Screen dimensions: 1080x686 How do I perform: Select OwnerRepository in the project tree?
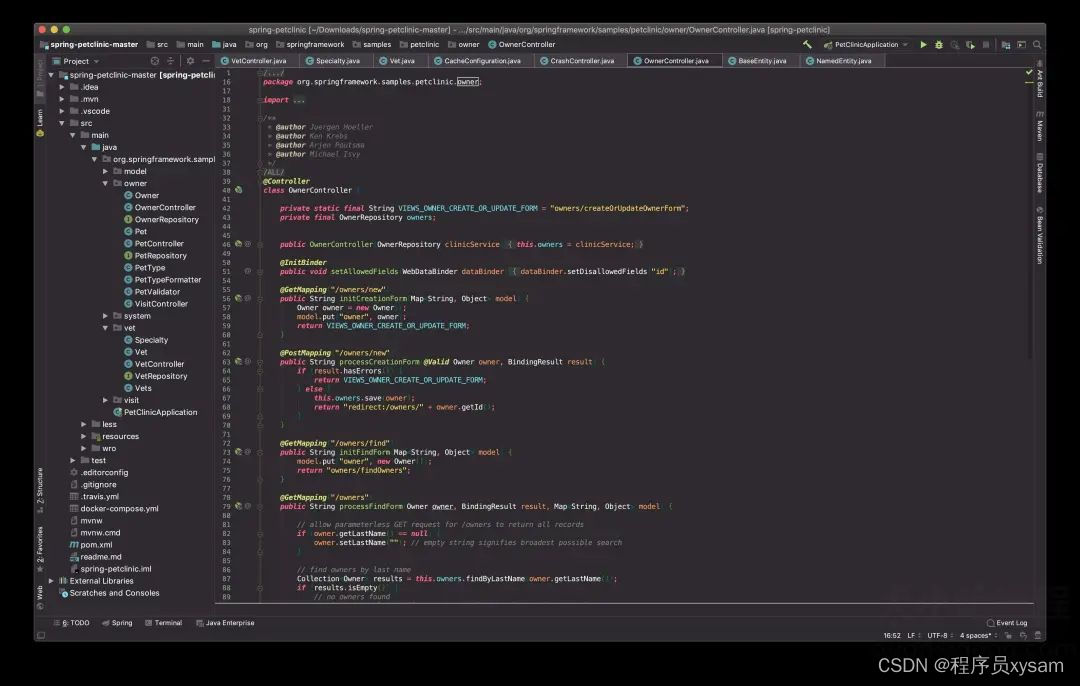161,220
